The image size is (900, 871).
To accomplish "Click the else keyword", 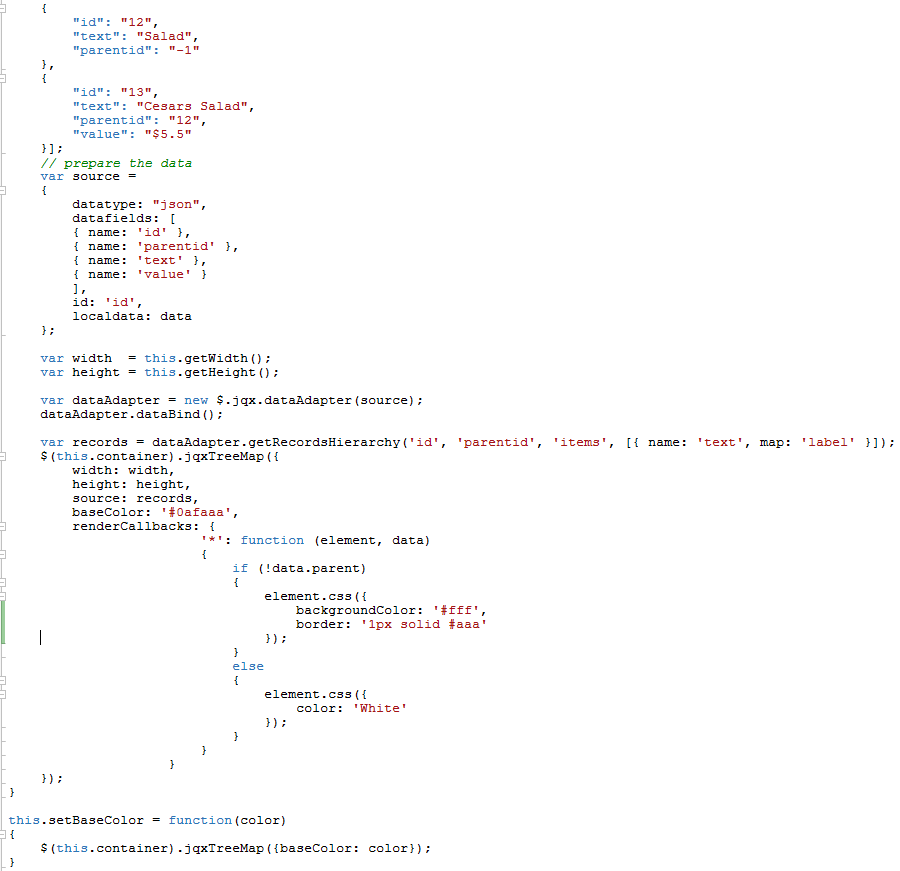I will click(248, 666).
